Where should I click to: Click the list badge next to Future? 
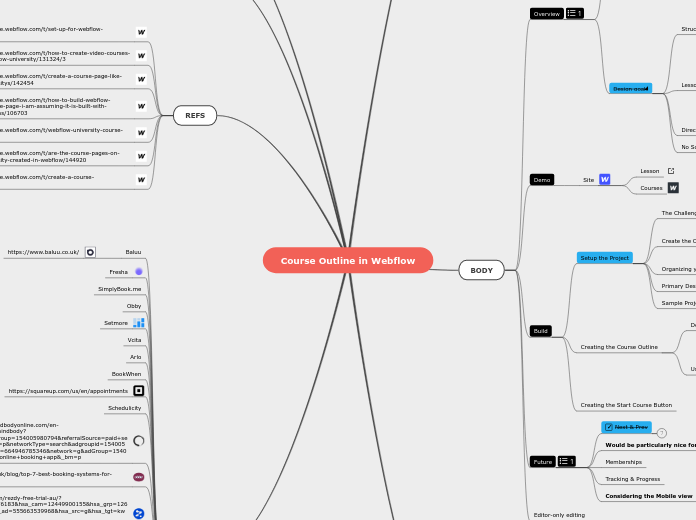click(567, 461)
